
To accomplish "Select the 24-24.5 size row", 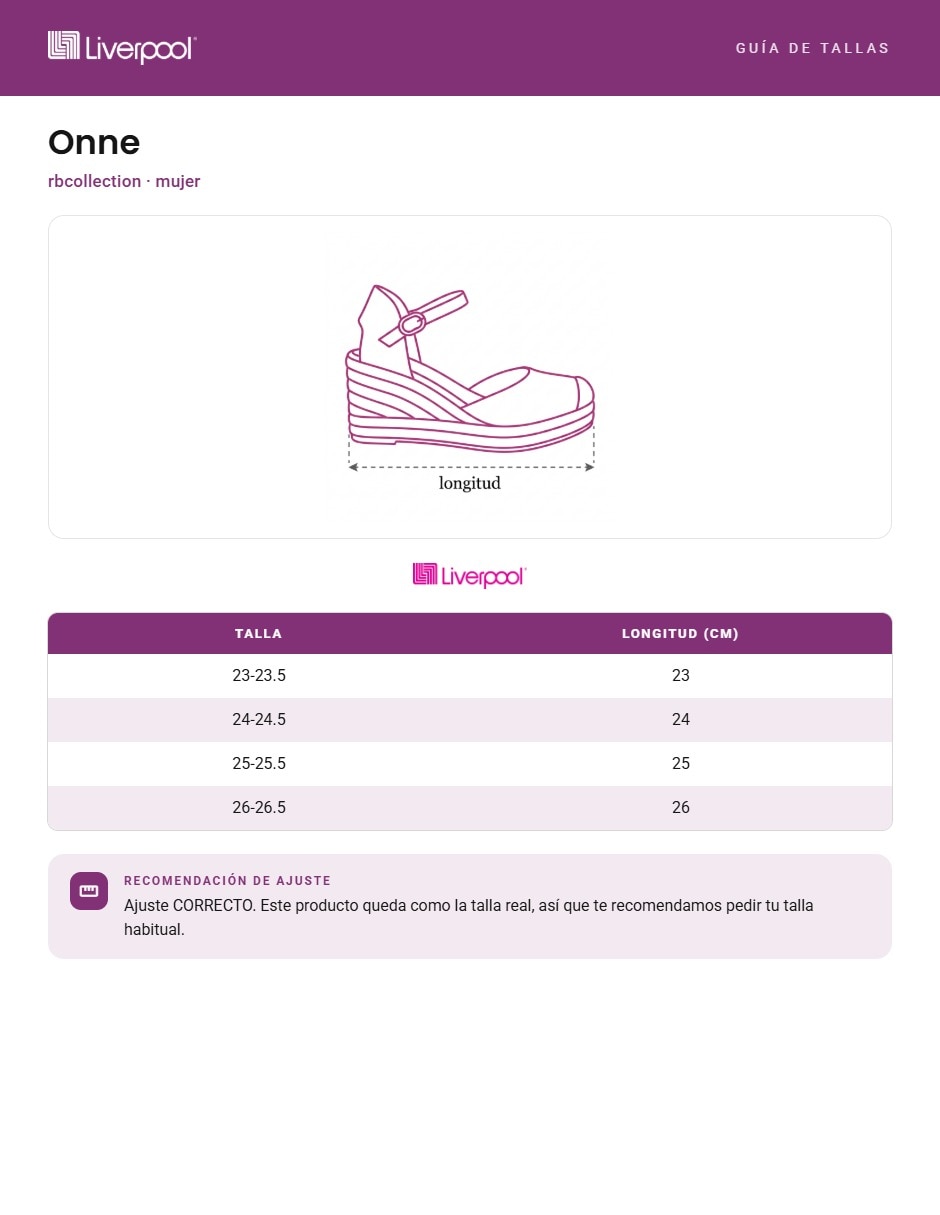I will click(x=470, y=720).
